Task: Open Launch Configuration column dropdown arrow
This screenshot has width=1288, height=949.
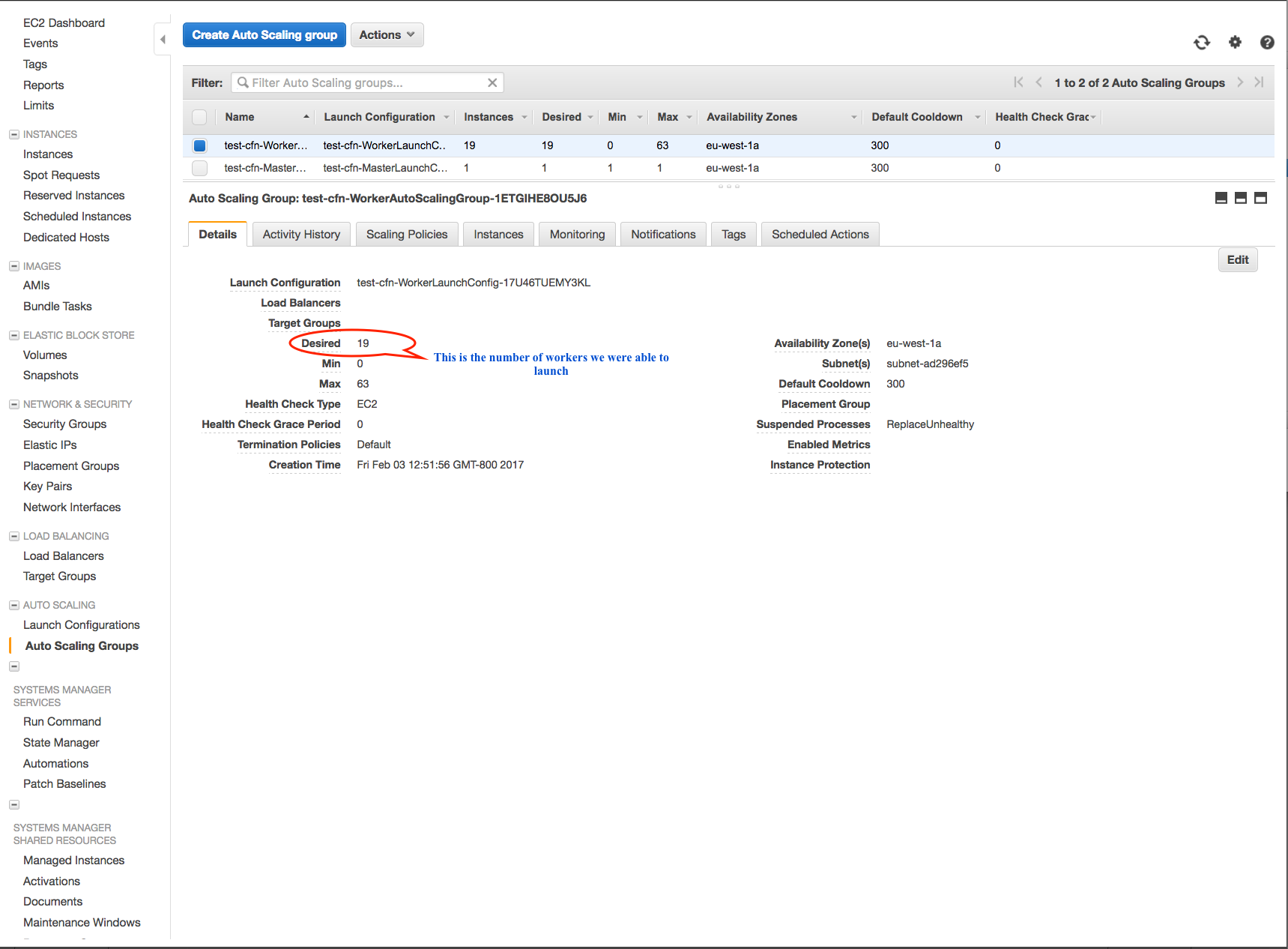Action: [447, 117]
